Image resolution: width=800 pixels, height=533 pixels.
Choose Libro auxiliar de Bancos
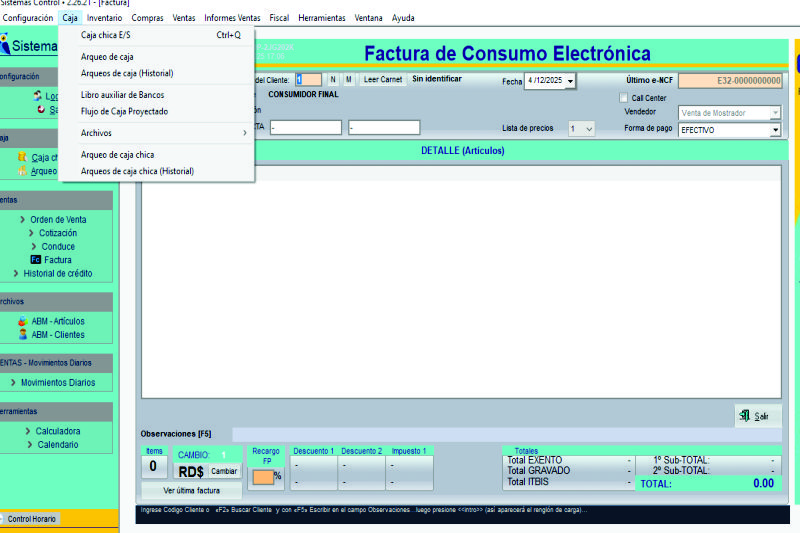122,95
